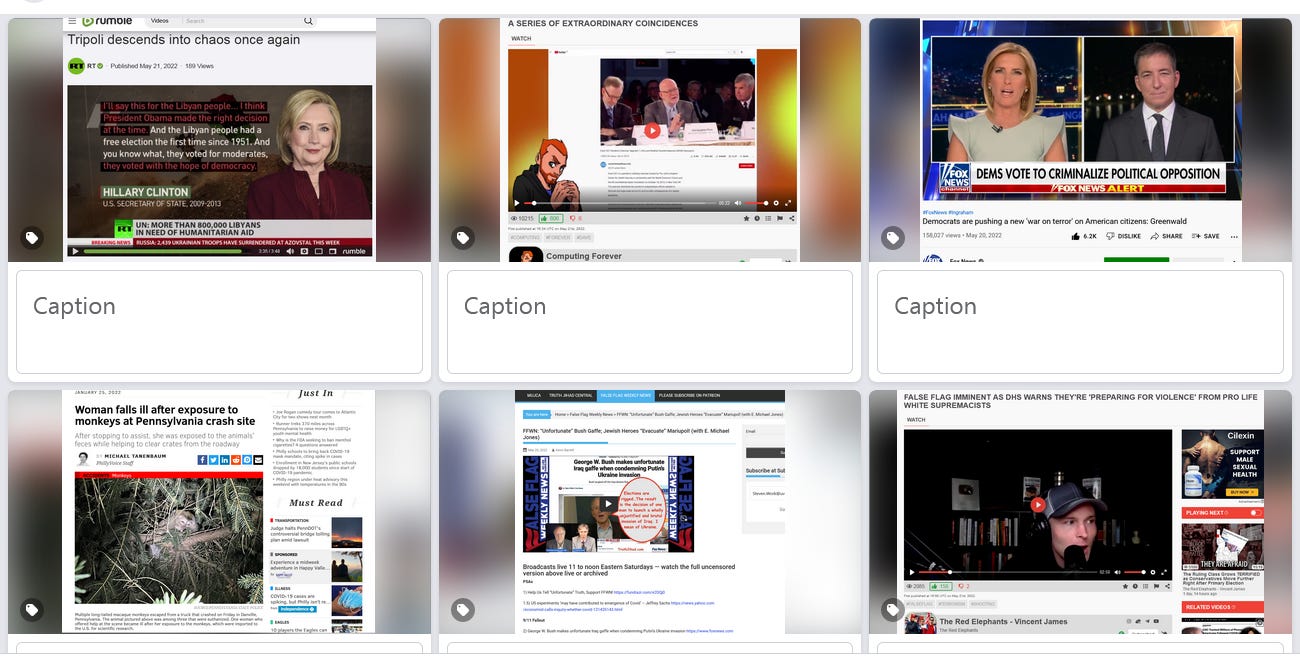This screenshot has width=1300, height=661.
Task: Click the tag icon on the False Flag Weekly News image
Action: [x=462, y=609]
